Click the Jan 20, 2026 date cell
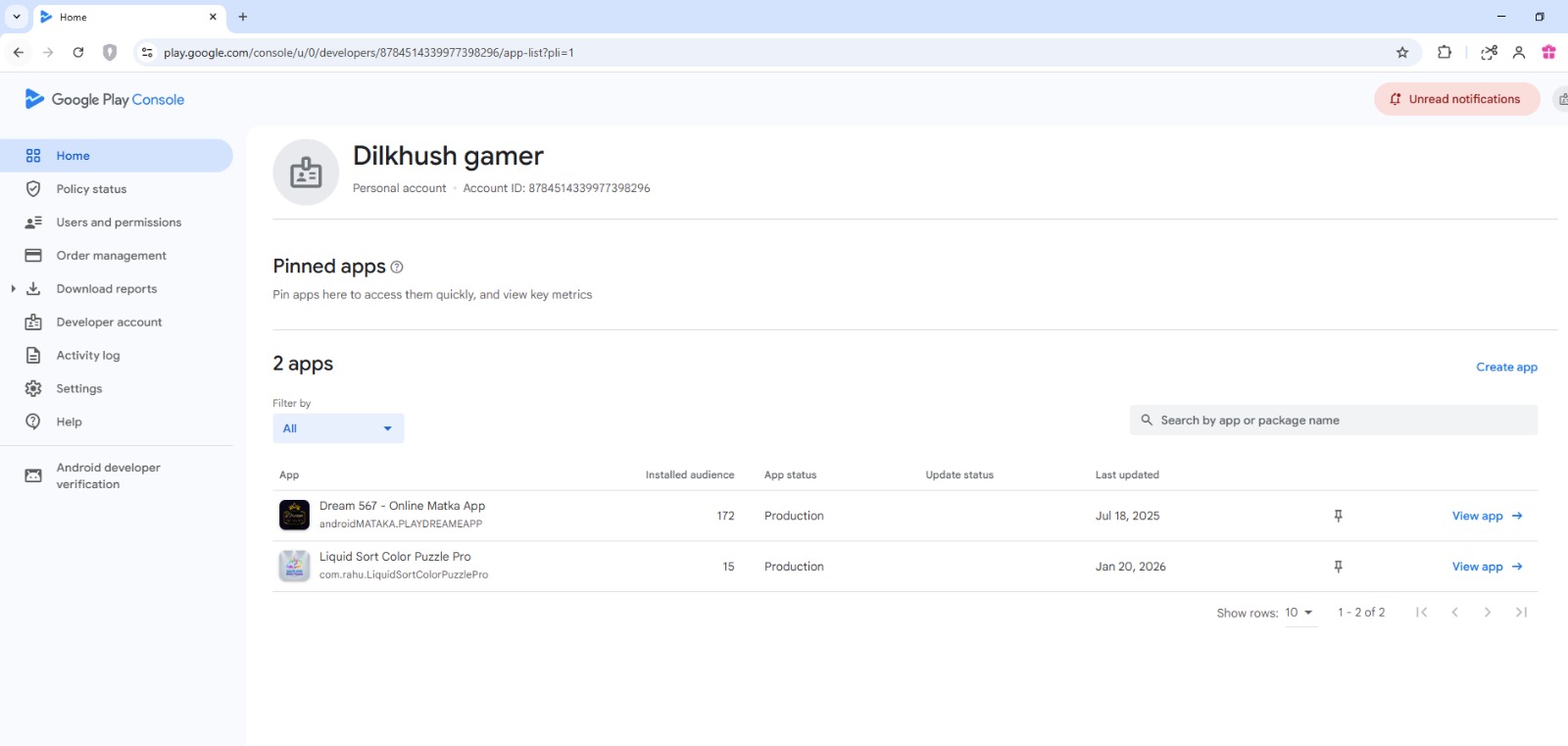 (1130, 567)
